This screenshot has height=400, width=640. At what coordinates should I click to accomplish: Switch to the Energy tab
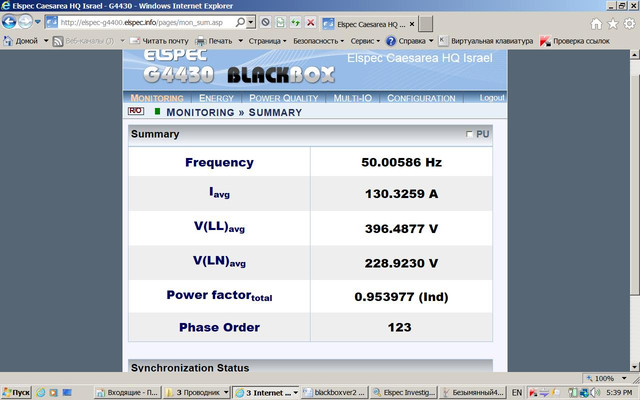pos(216,98)
